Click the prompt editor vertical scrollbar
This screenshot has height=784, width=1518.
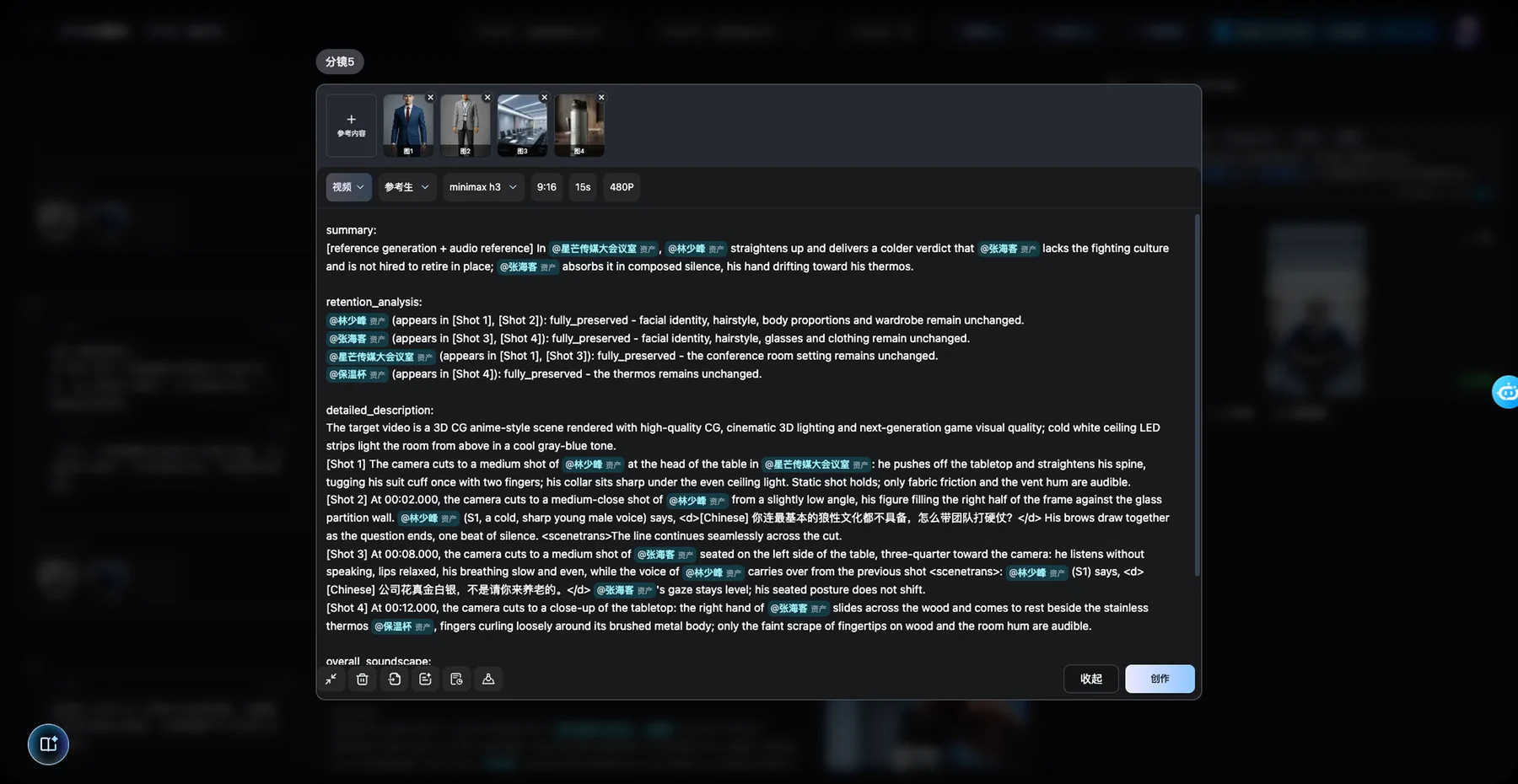1197,395
